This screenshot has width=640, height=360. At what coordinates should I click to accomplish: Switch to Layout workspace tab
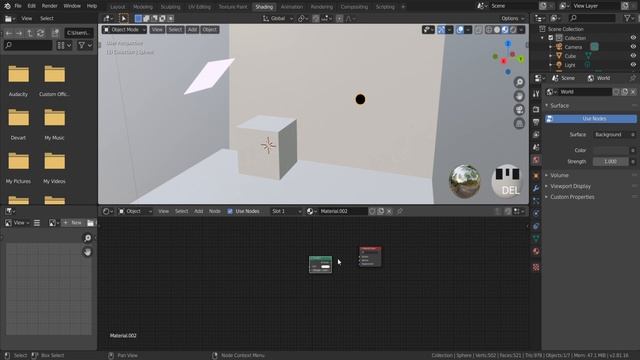118,7
